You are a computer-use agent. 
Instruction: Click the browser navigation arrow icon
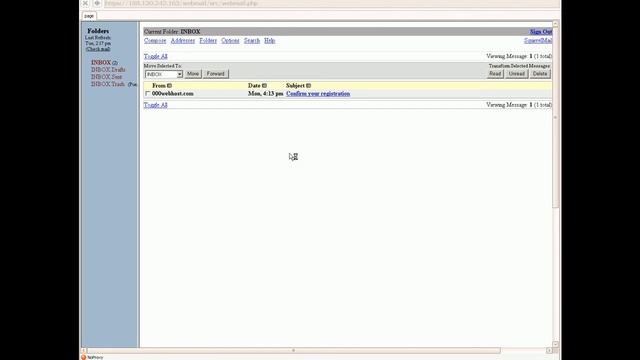click(x=97, y=3)
